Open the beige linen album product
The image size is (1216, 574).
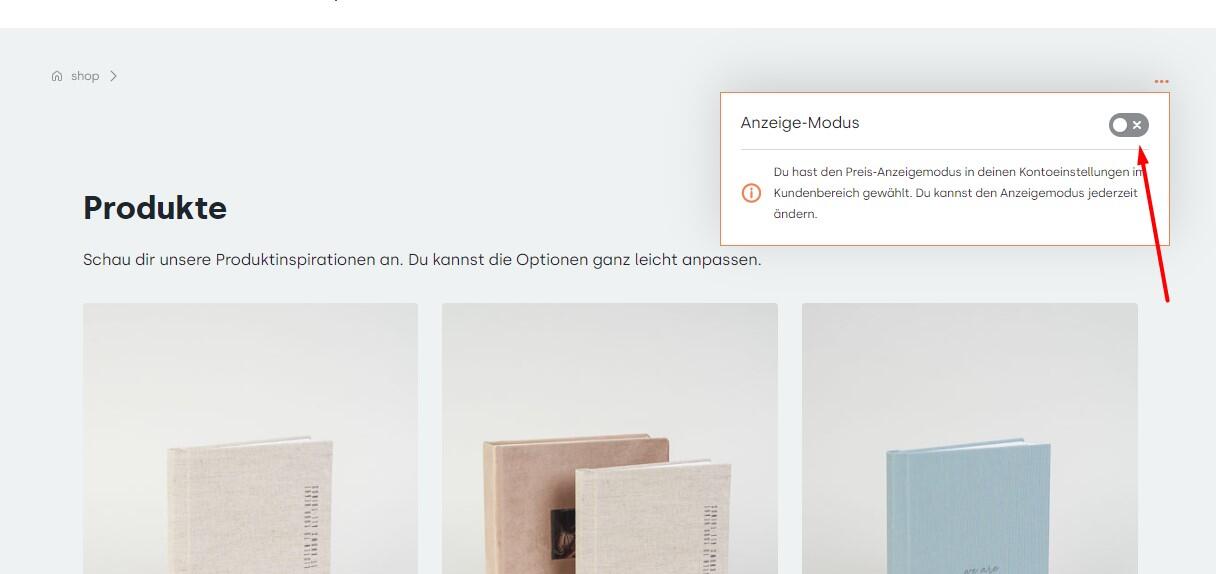(250, 438)
